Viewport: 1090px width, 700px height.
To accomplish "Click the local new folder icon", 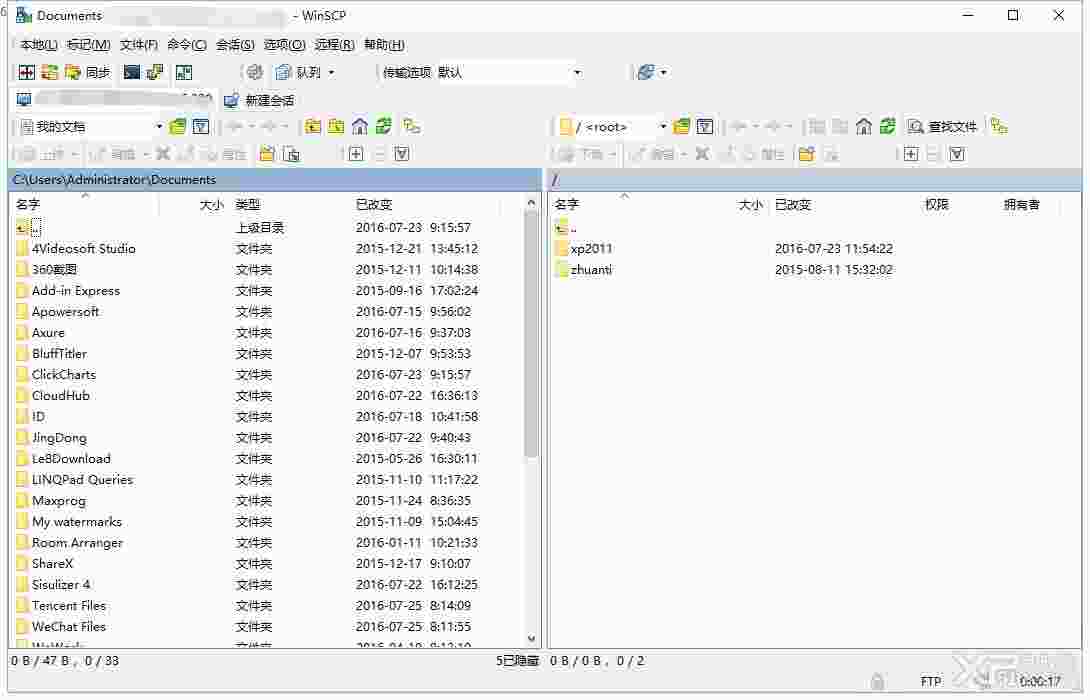I will [x=267, y=154].
